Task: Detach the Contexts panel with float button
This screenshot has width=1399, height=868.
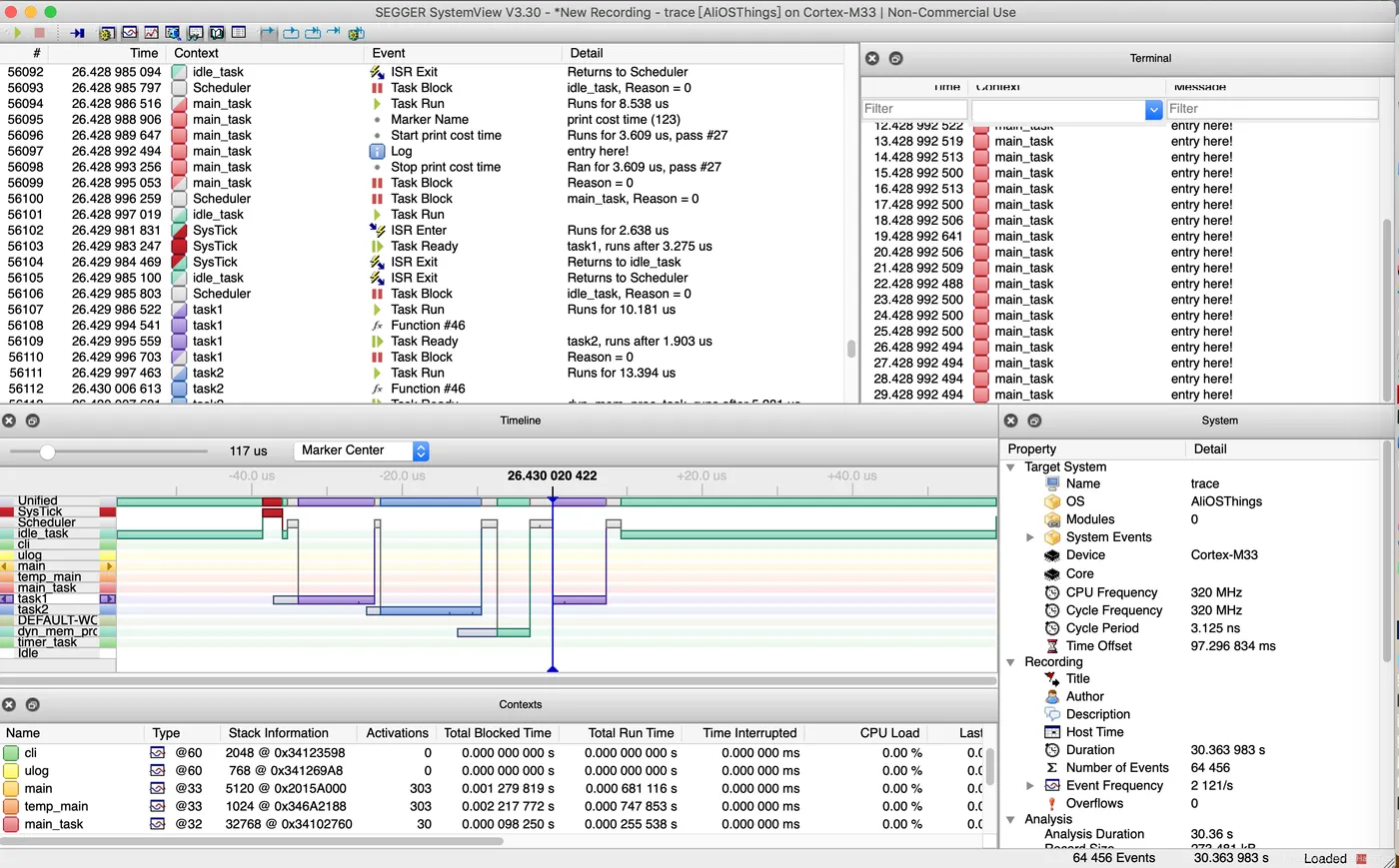Action: [33, 705]
